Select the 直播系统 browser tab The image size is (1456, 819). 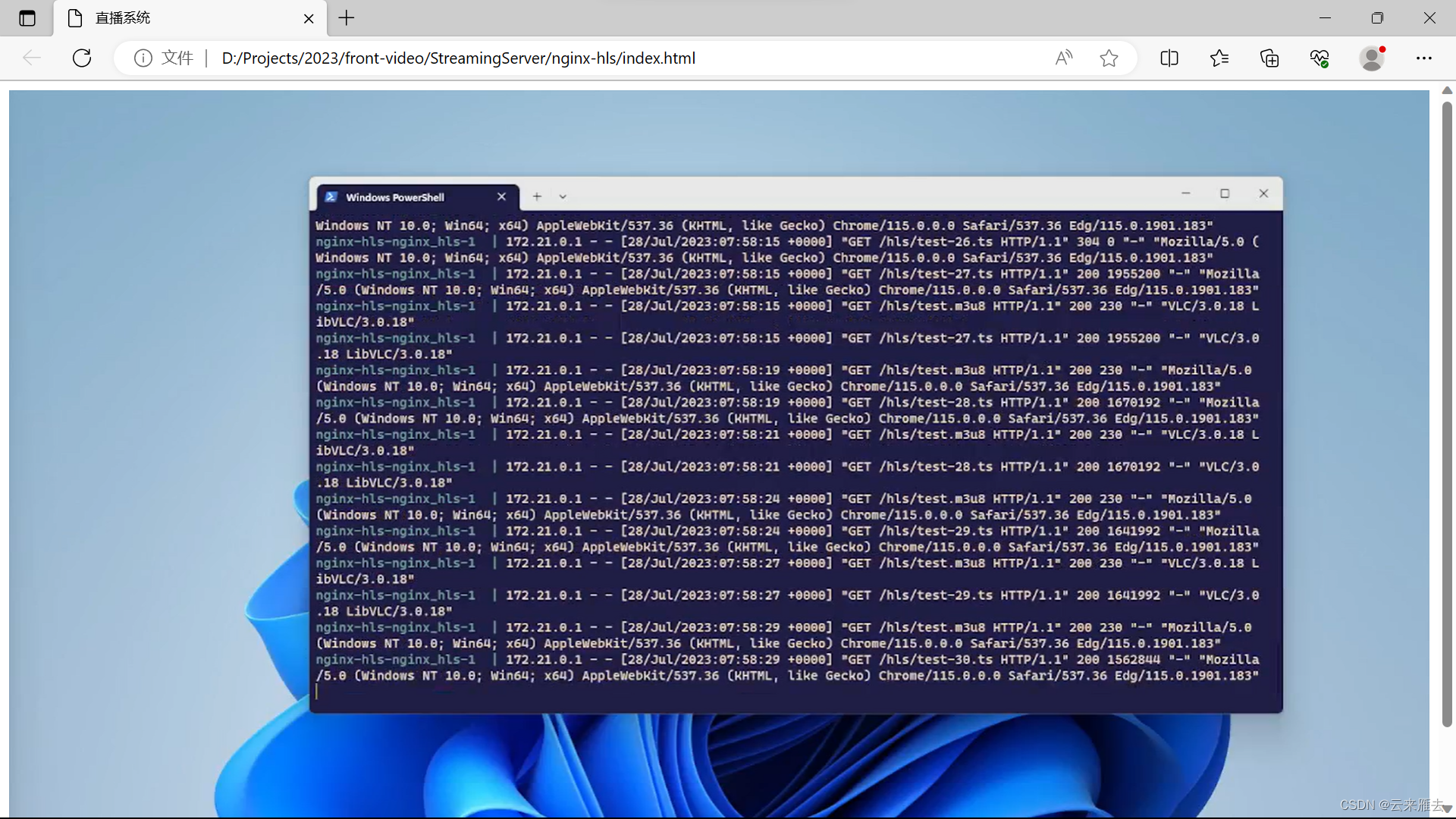tap(190, 18)
